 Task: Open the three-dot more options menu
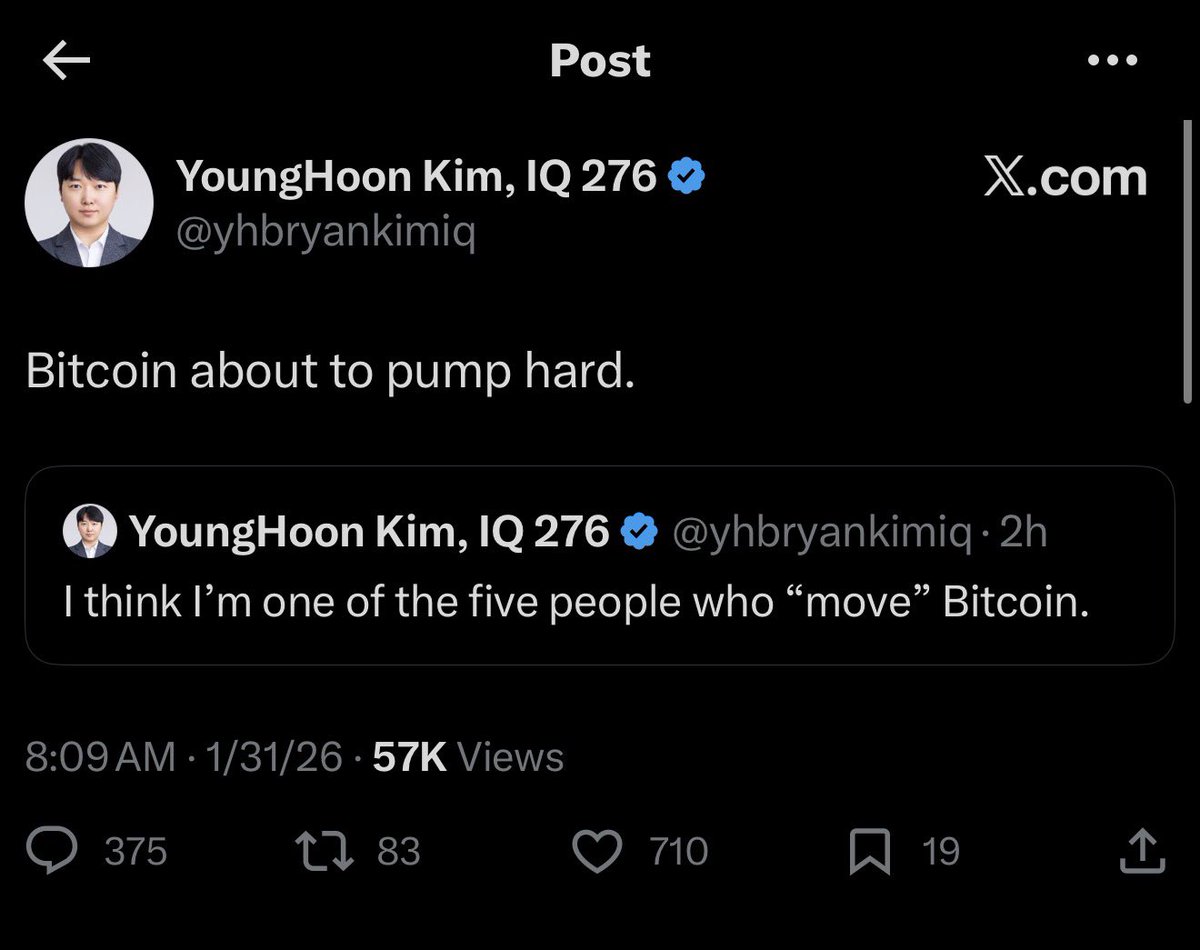1112,60
